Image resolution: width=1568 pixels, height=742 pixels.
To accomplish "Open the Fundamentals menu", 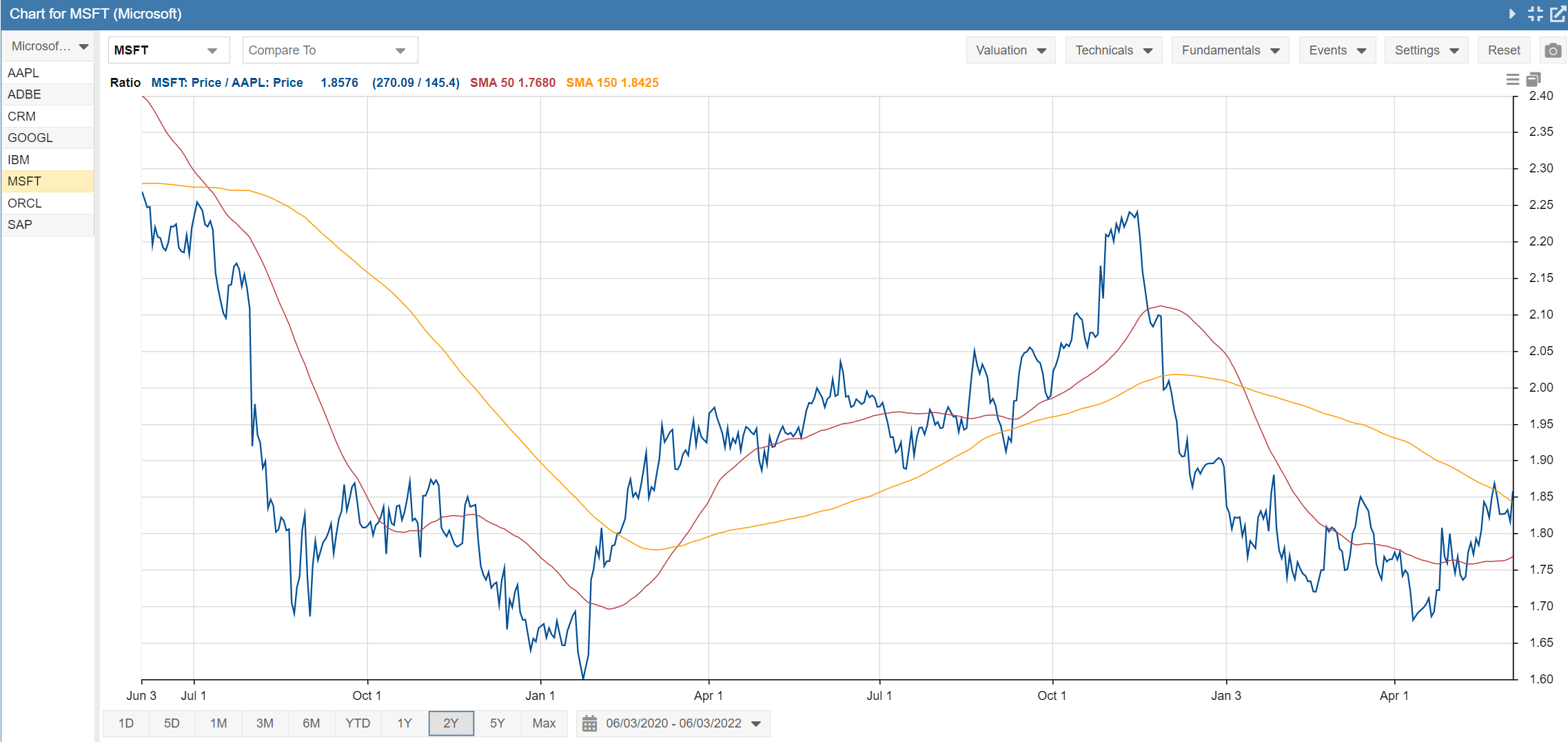I will point(1230,50).
